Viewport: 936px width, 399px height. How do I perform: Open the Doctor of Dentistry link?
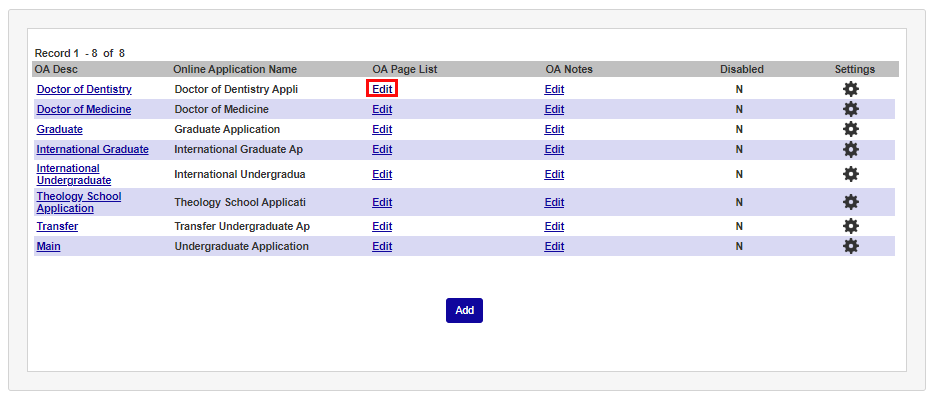pyautogui.click(x=84, y=90)
